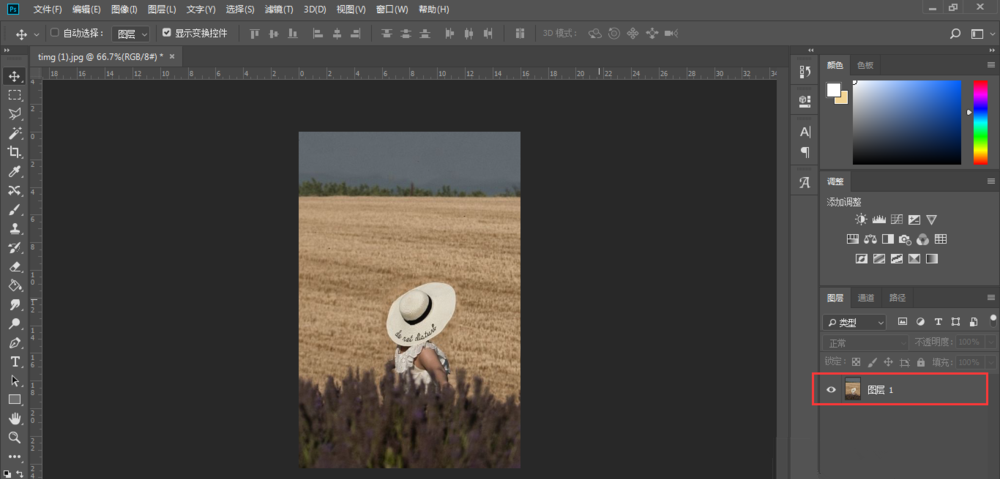Select the Rectangular Marquee tool
The height and width of the screenshot is (479, 1000).
coord(15,95)
